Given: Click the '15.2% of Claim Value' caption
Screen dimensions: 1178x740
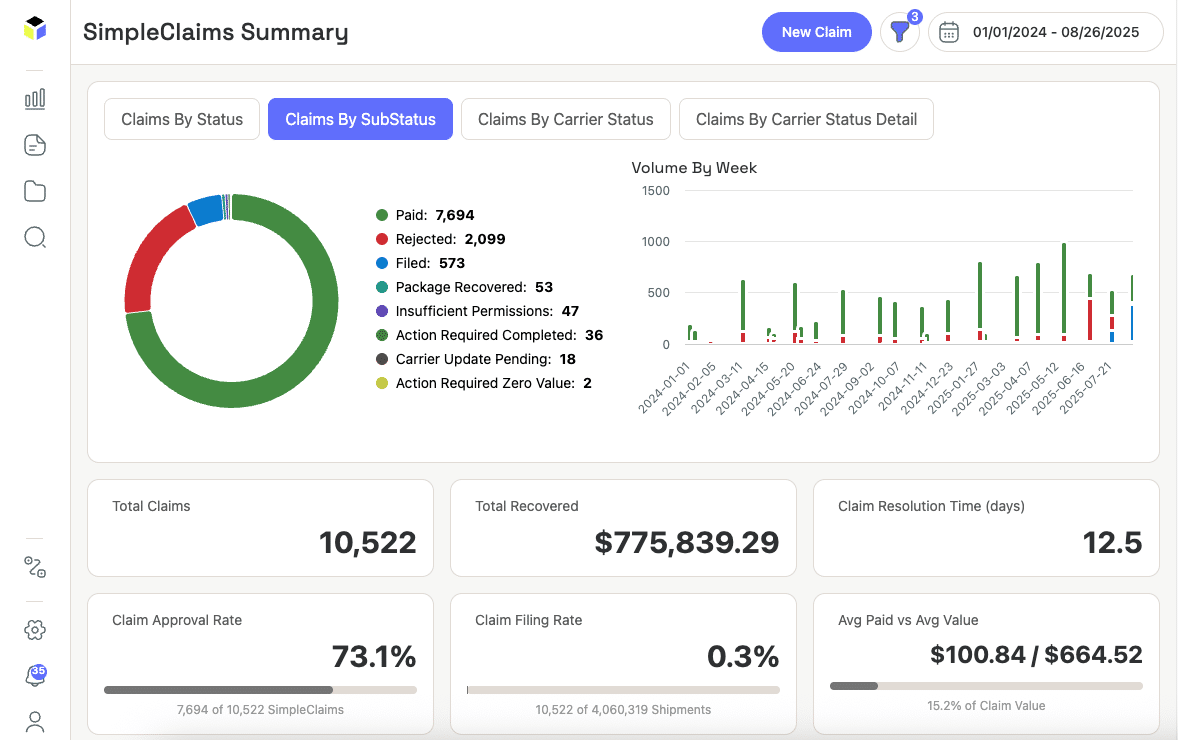Looking at the screenshot, I should click(x=986, y=706).
